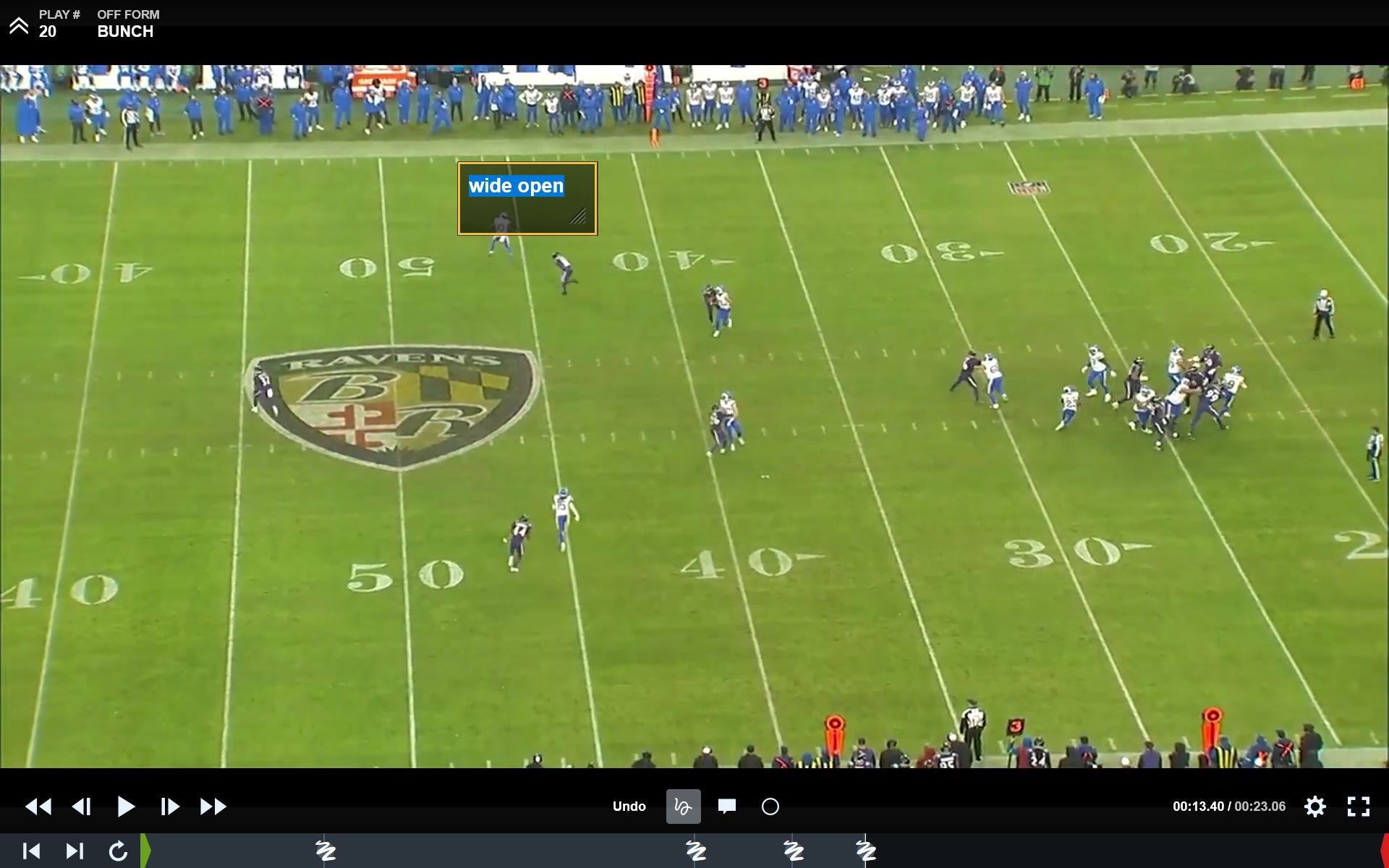Jump to the second drawing marker on timeline
1389x868 pixels.
click(696, 851)
